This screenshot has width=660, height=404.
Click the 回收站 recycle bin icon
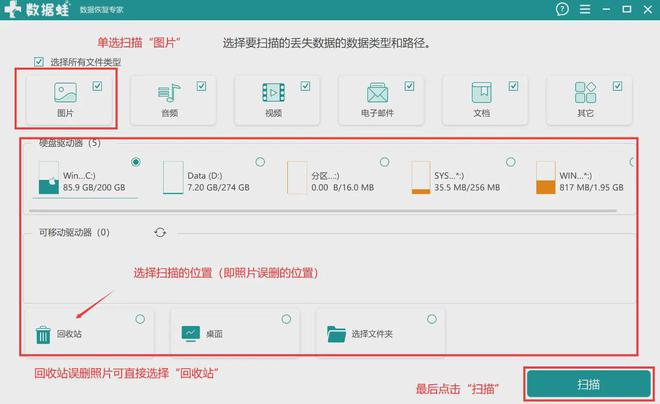(x=43, y=335)
